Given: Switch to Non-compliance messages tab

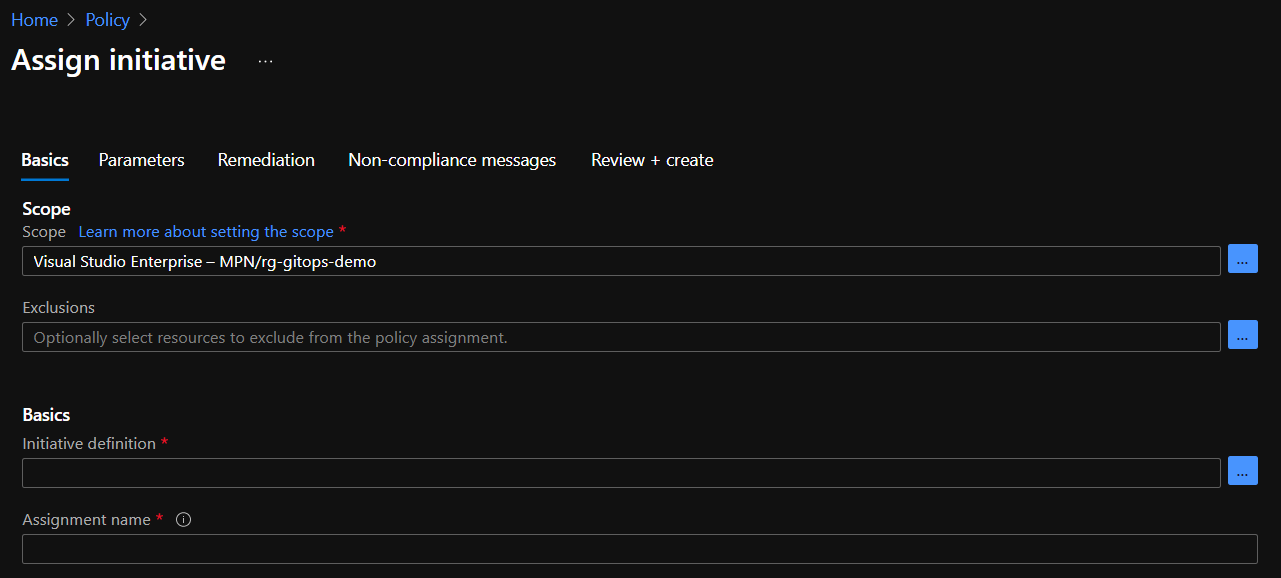Looking at the screenshot, I should pyautogui.click(x=452, y=160).
